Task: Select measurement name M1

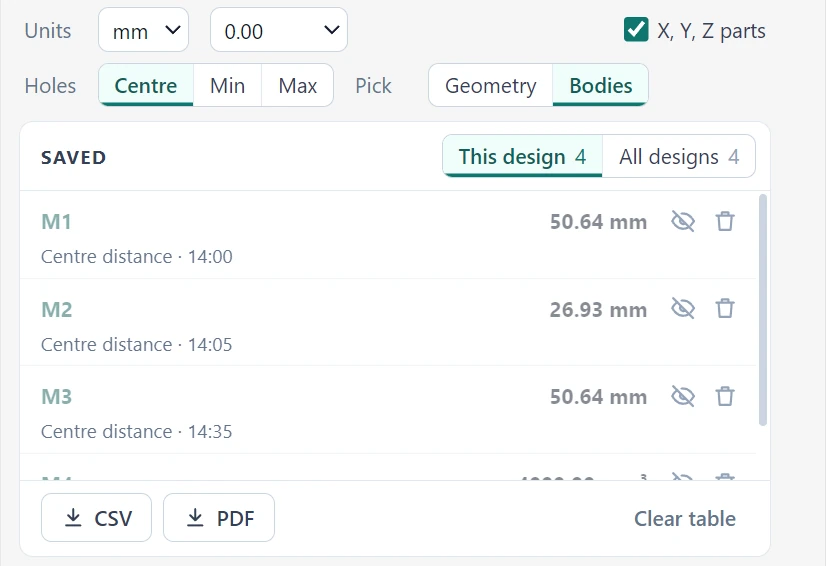Action: [x=56, y=222]
